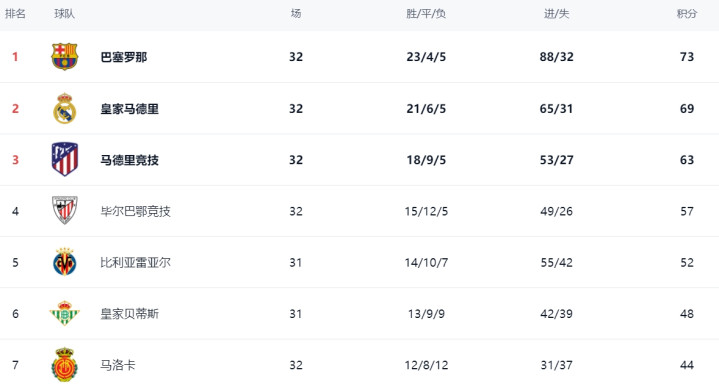Open the 皇家马德里 team page
719x390 pixels.
pyautogui.click(x=130, y=109)
